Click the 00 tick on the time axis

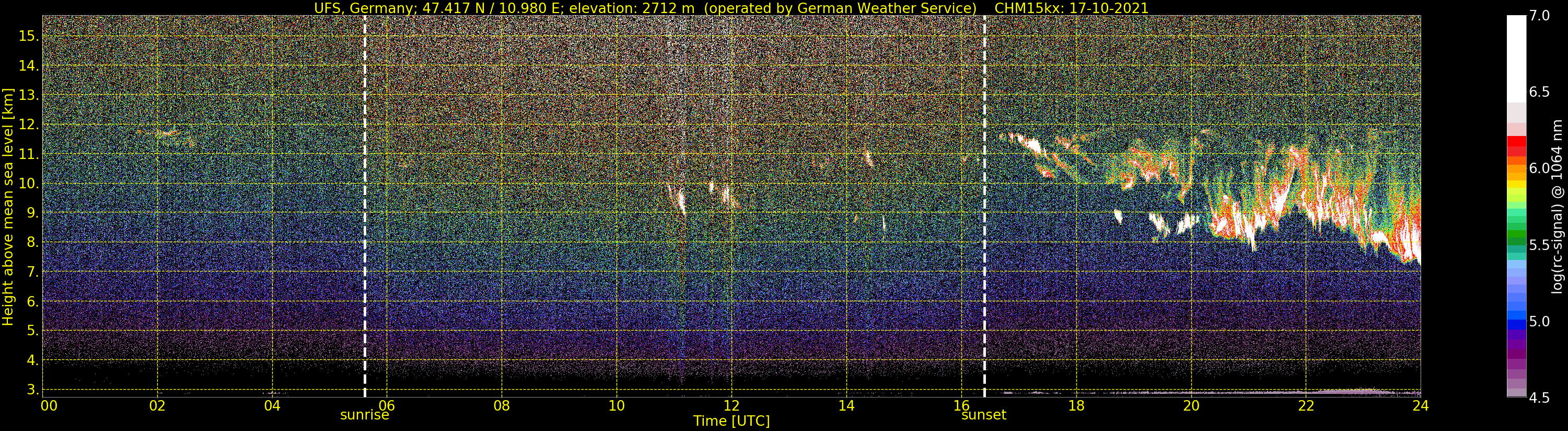tap(49, 405)
